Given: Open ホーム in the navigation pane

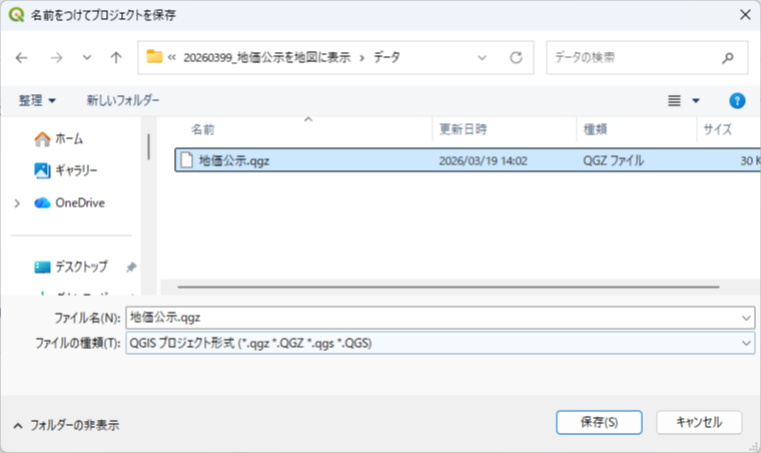Looking at the screenshot, I should coord(60,138).
